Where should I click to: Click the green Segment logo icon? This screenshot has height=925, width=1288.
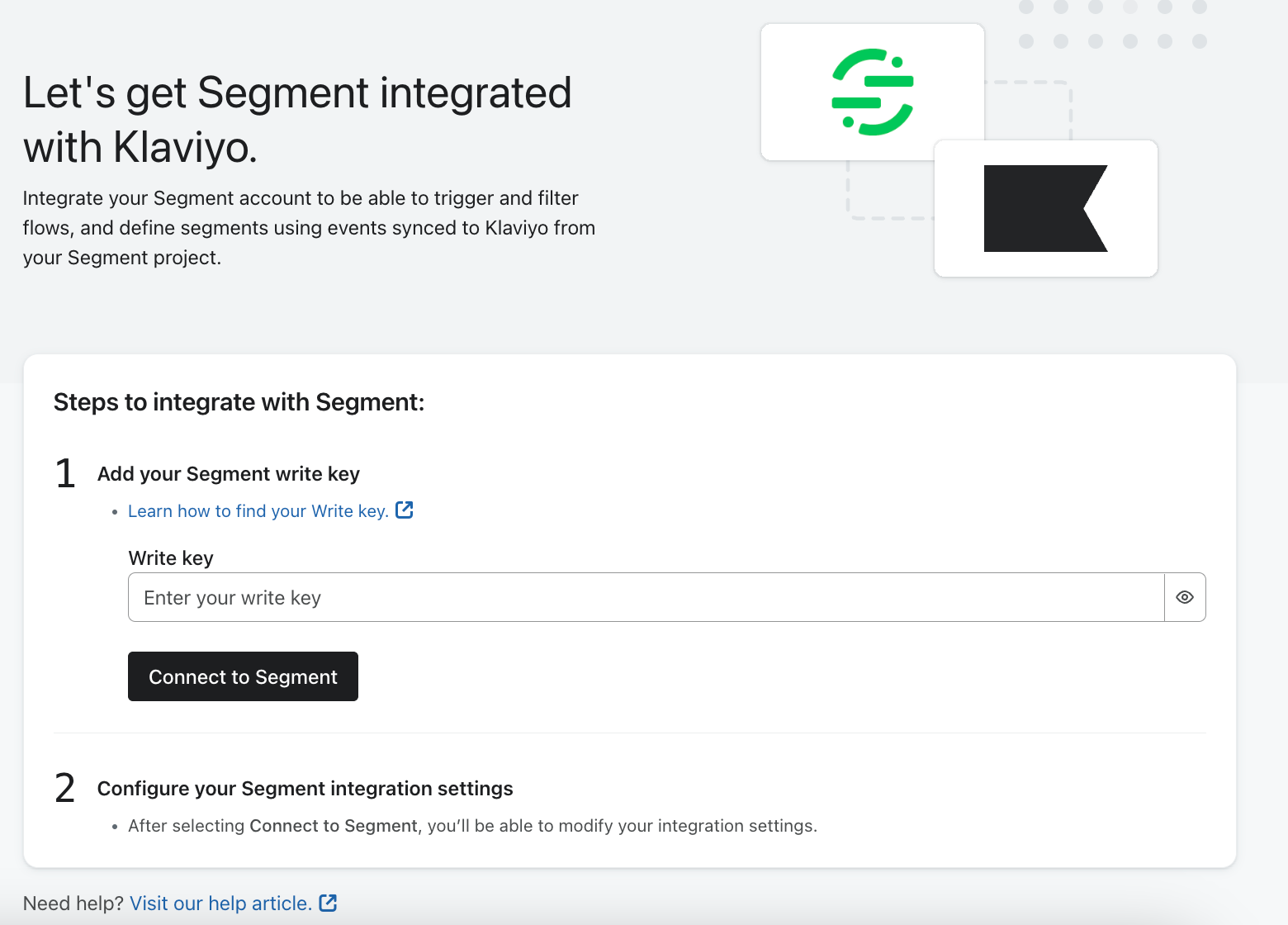coord(872,92)
